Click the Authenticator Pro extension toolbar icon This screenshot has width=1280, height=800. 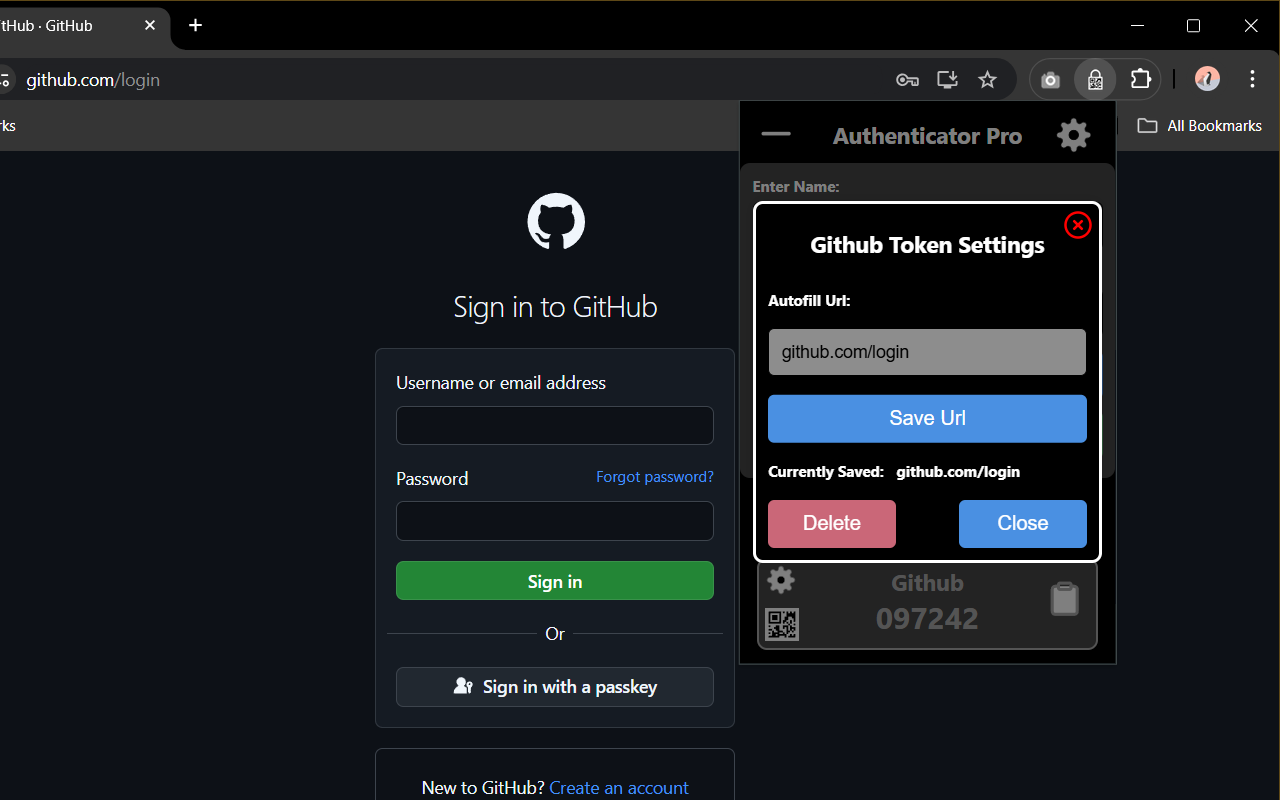point(1095,79)
